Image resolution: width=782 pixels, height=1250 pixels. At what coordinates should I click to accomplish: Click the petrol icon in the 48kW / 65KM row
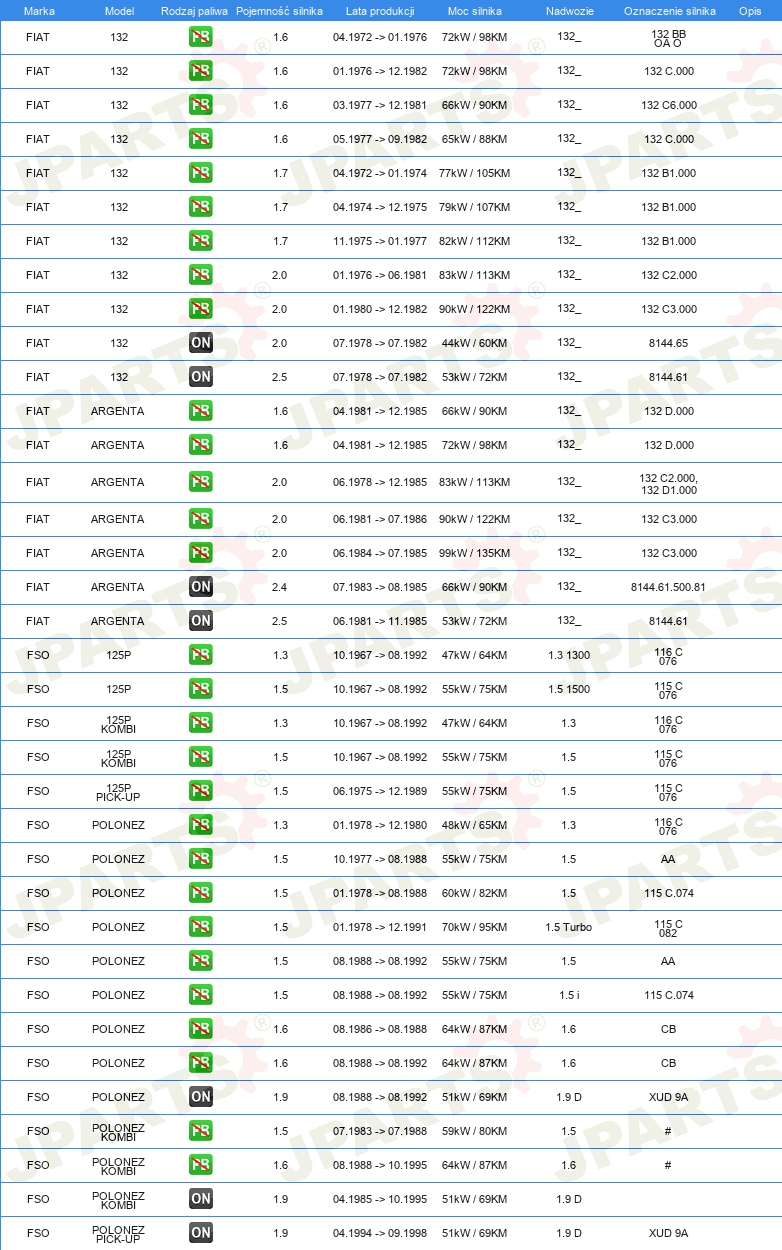[x=201, y=825]
